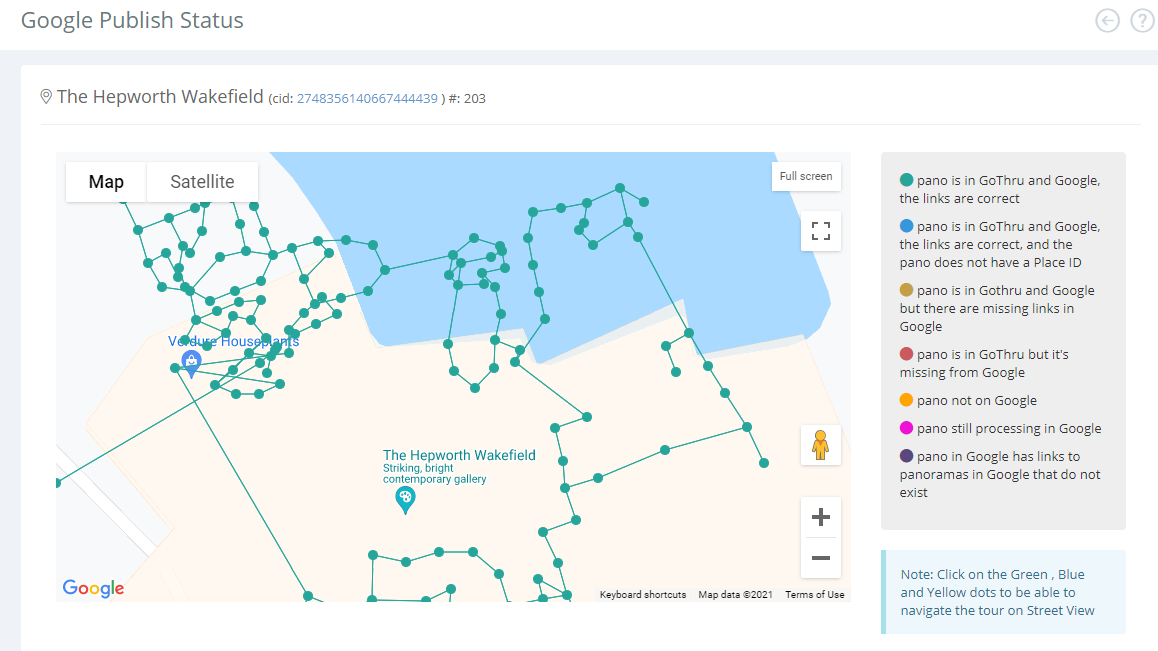Click the magenta 'still processing' legend dot
Image resolution: width=1158 pixels, height=651 pixels.
click(906, 428)
